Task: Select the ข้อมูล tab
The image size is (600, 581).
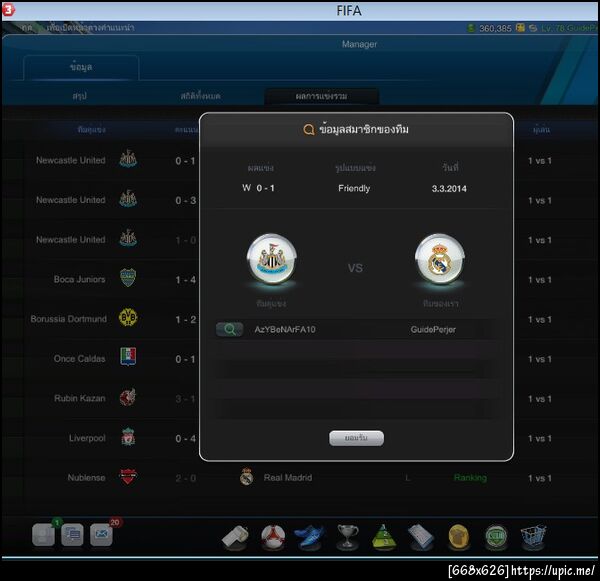Action: 81,67
